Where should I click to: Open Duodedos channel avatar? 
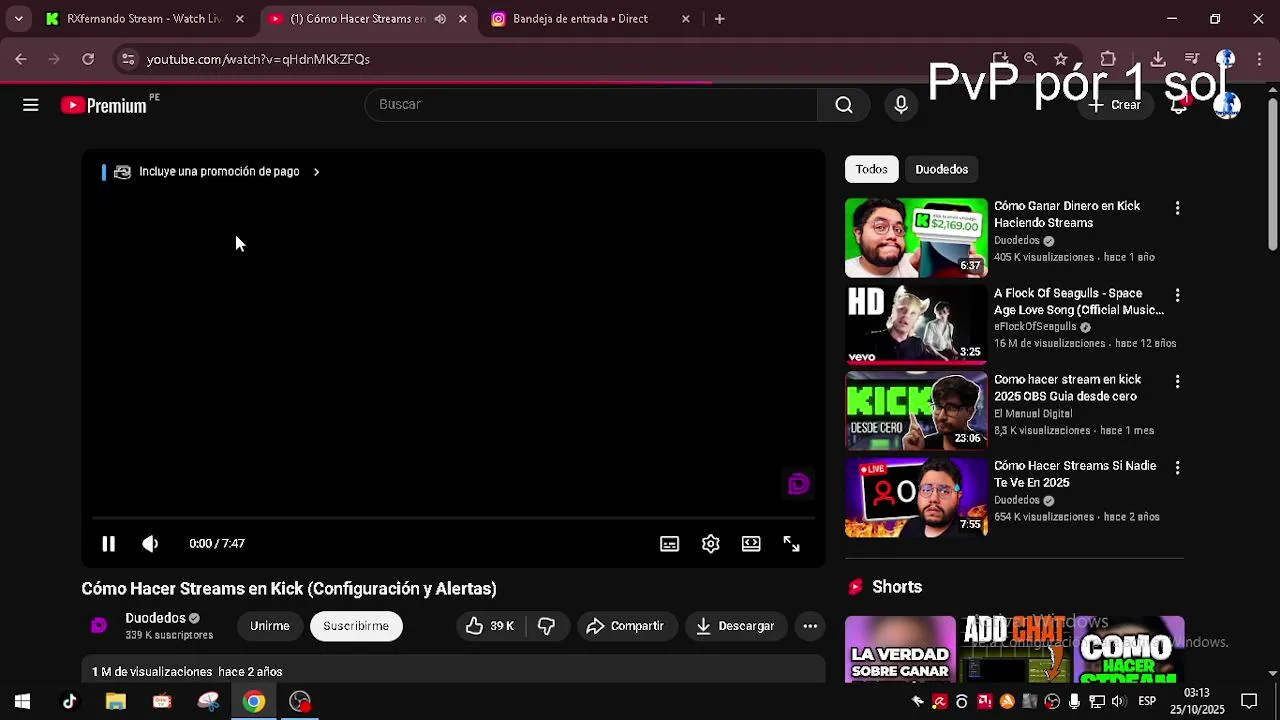click(98, 626)
